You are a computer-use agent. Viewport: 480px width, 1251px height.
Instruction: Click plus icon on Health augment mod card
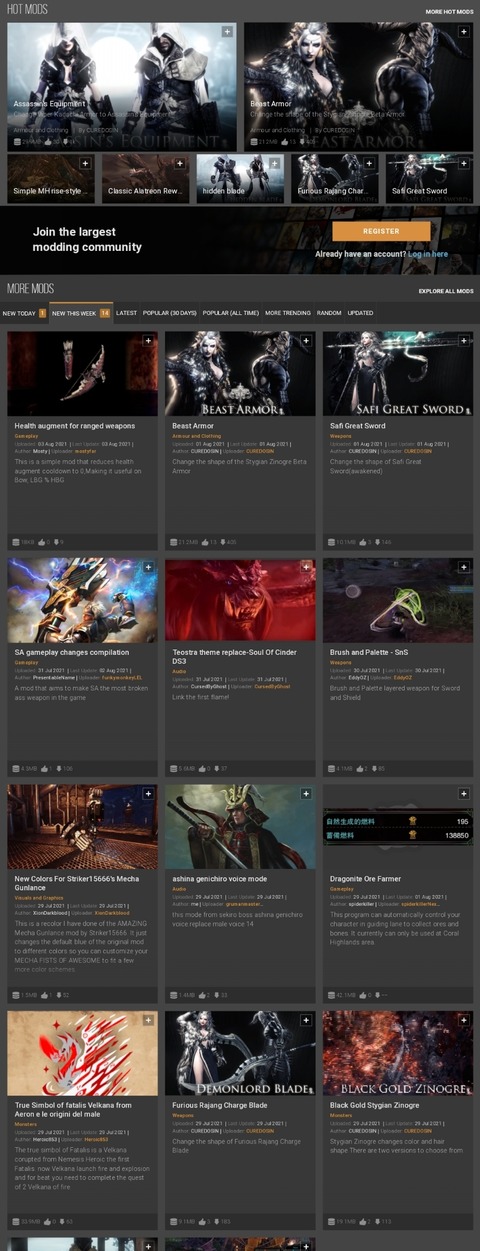(148, 341)
